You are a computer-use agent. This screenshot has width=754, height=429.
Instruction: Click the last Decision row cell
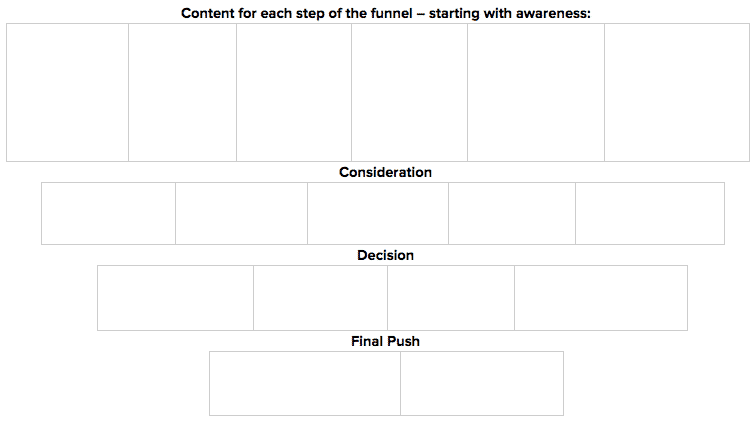tap(601, 297)
